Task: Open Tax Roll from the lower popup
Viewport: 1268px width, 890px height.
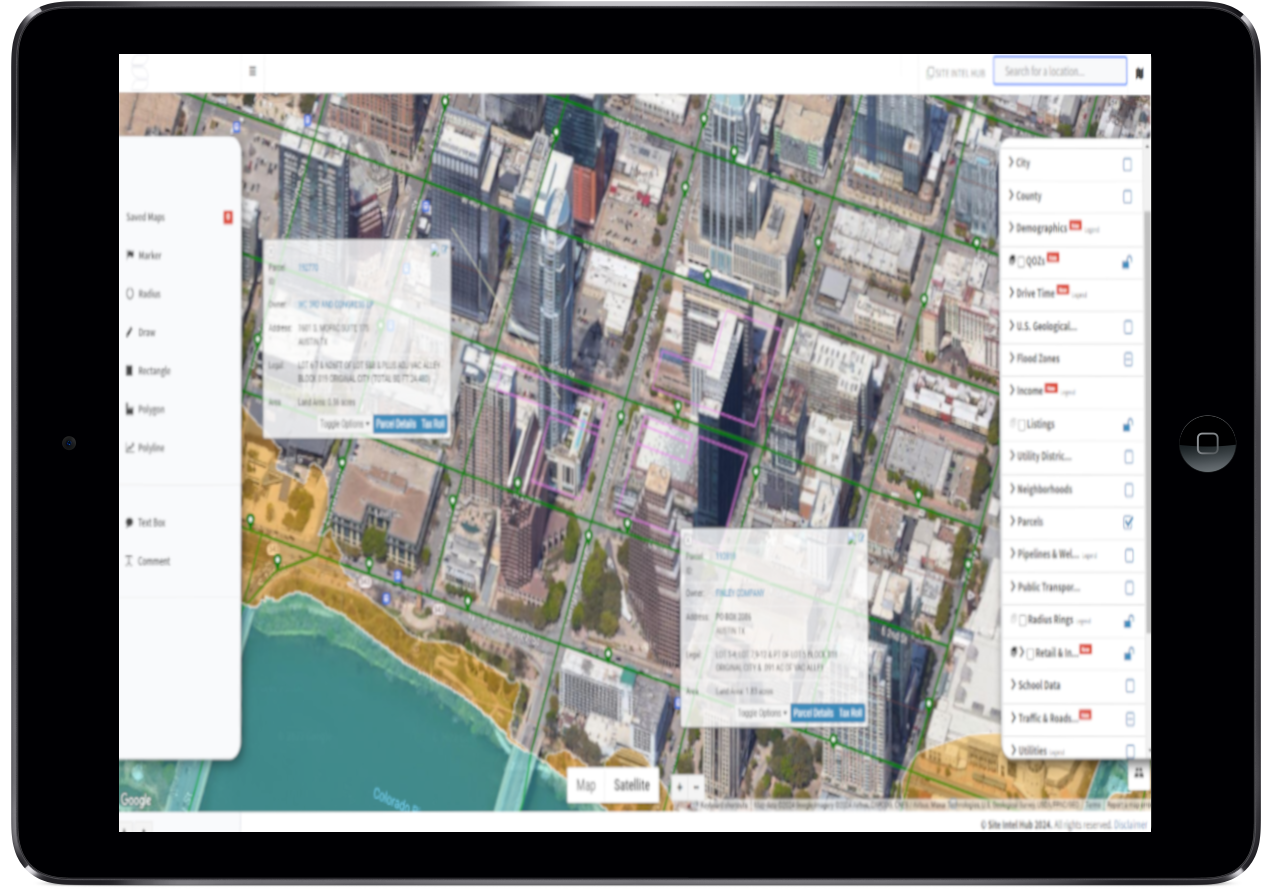Action: point(851,713)
